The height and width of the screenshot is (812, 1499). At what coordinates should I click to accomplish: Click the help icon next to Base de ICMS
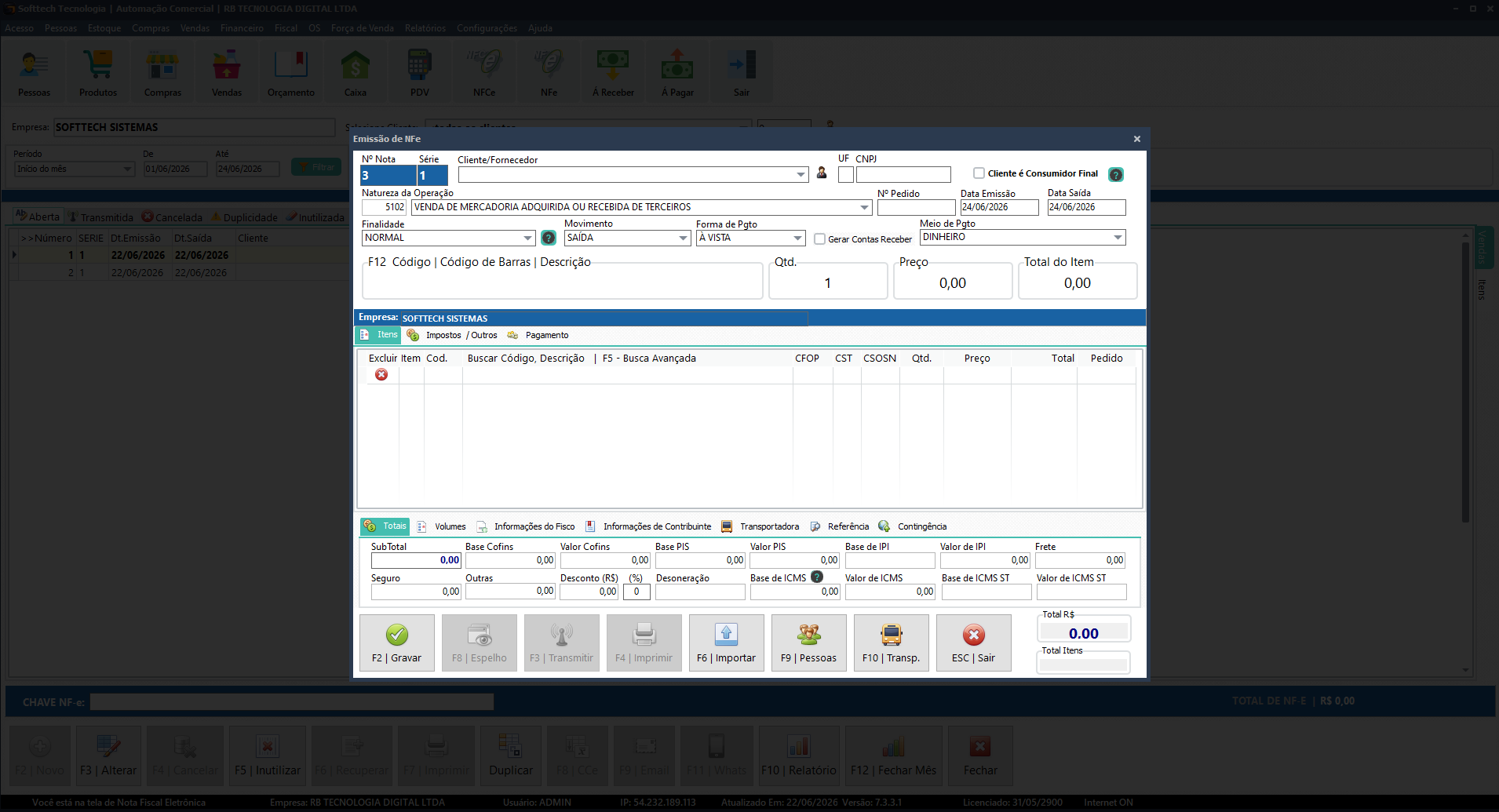click(817, 577)
